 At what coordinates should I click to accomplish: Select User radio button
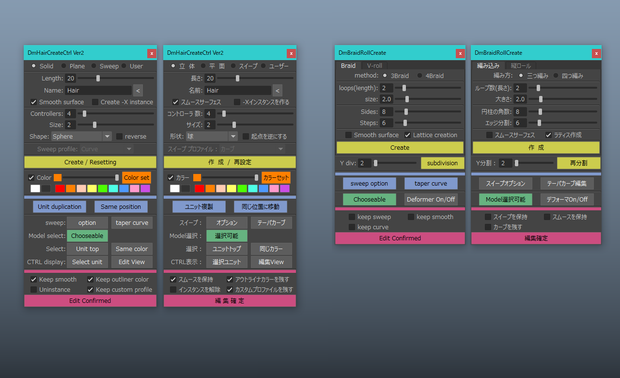click(124, 66)
